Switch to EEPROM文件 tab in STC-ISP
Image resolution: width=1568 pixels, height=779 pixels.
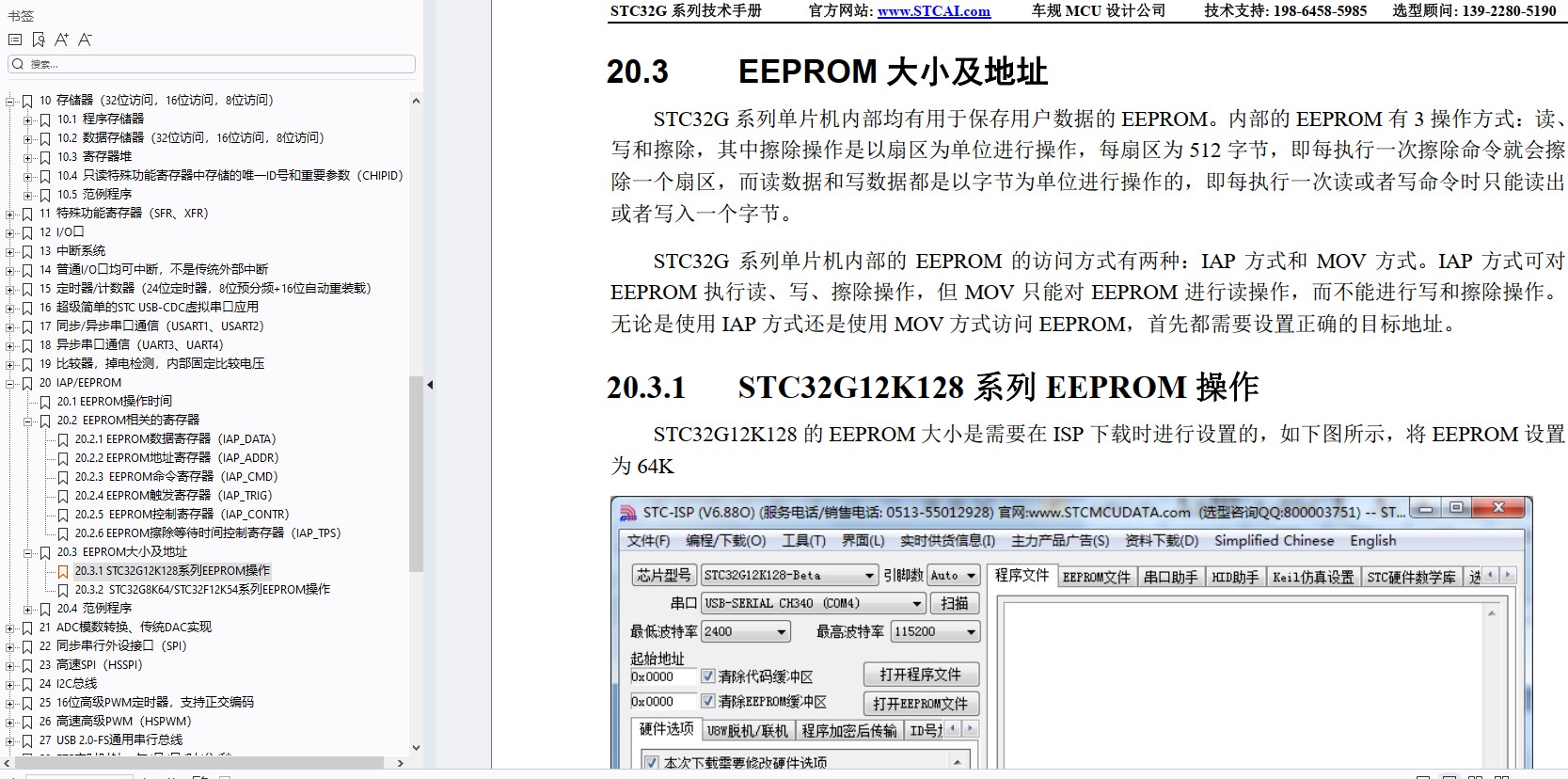(x=1097, y=577)
